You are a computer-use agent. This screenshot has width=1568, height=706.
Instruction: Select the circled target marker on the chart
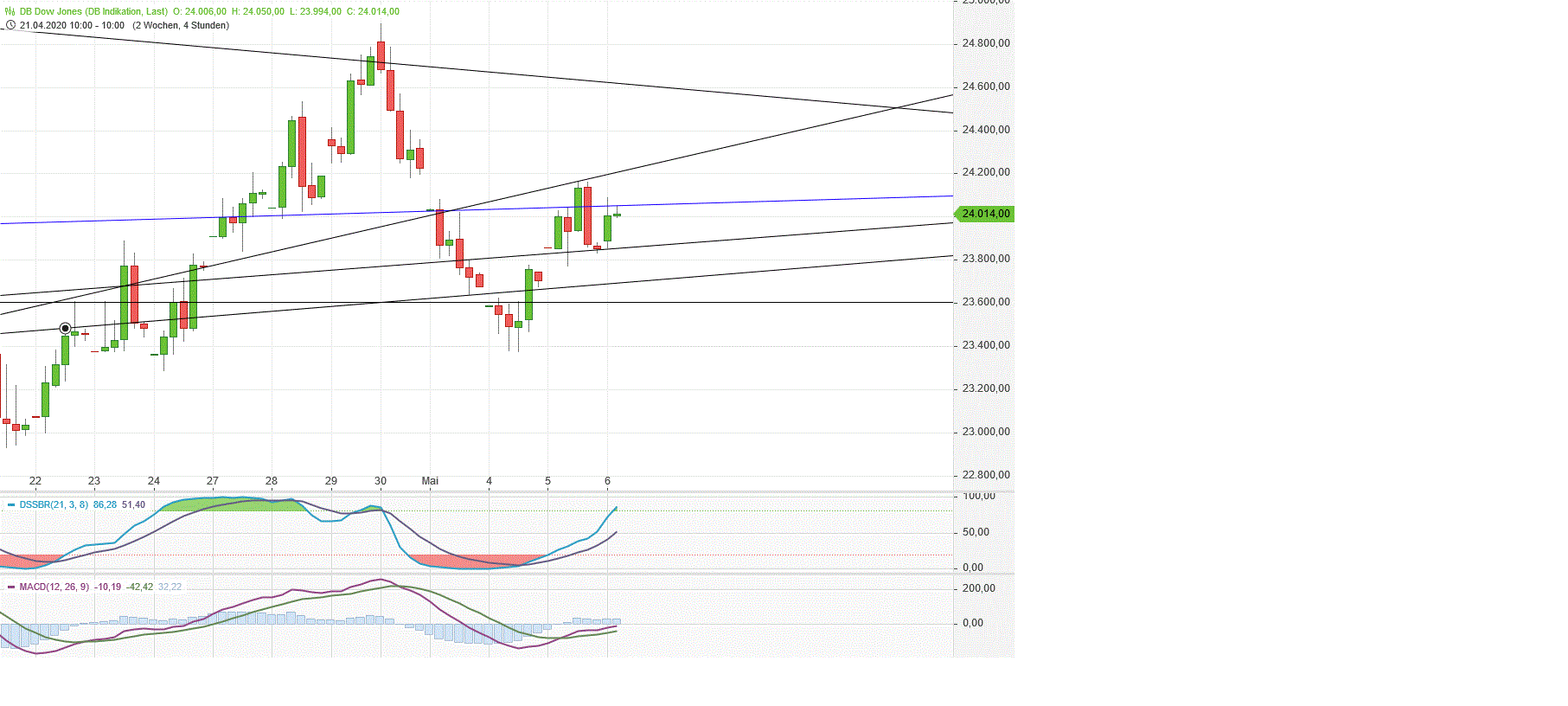[65, 329]
